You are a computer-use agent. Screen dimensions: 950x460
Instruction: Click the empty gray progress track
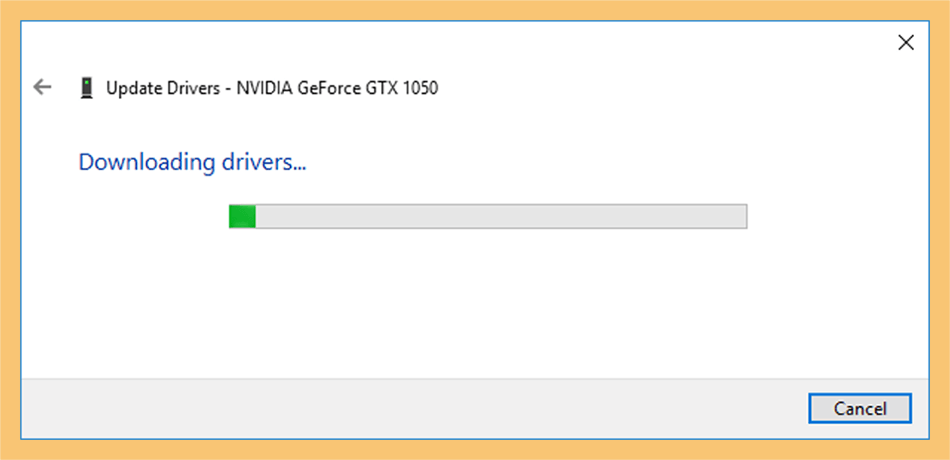501,216
